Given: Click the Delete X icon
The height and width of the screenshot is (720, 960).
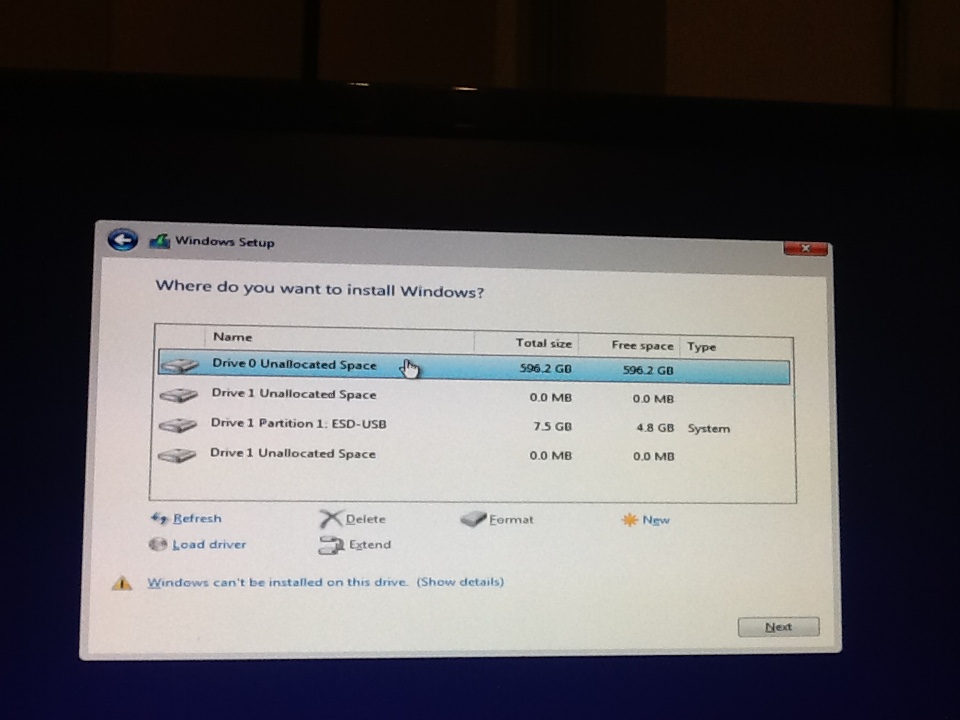Looking at the screenshot, I should tap(331, 519).
